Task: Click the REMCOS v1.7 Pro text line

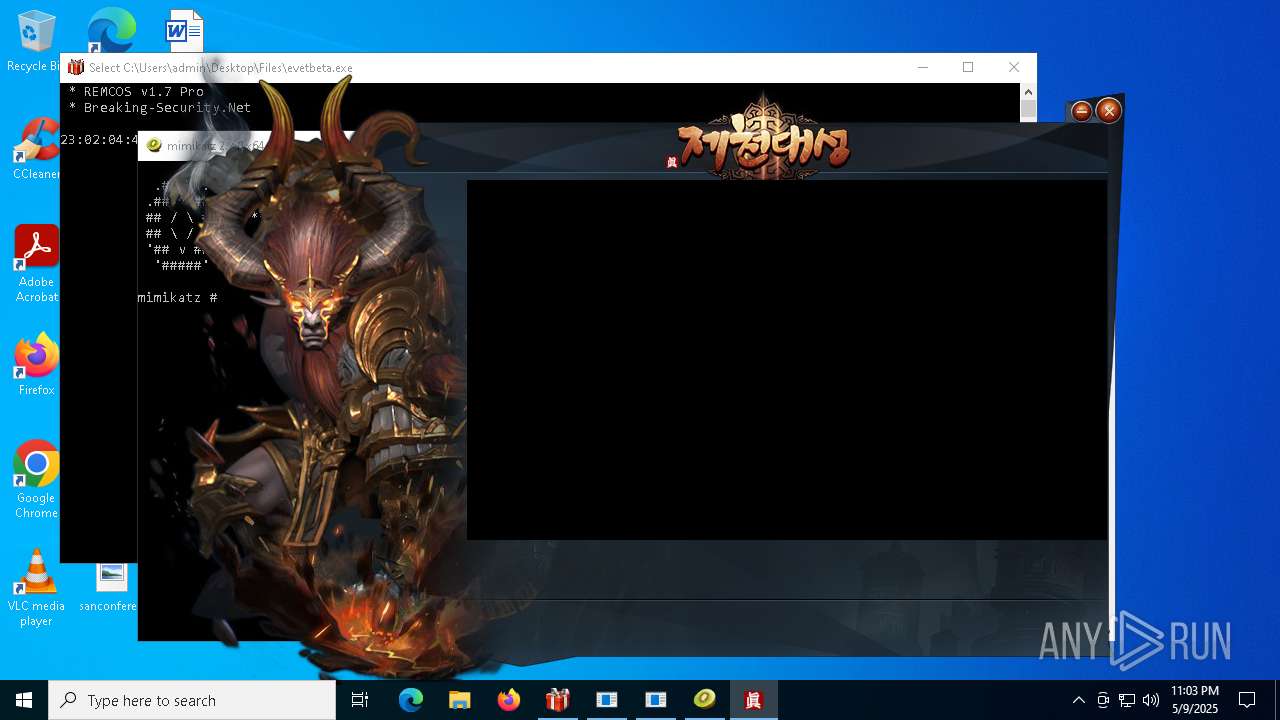Action: tap(136, 91)
